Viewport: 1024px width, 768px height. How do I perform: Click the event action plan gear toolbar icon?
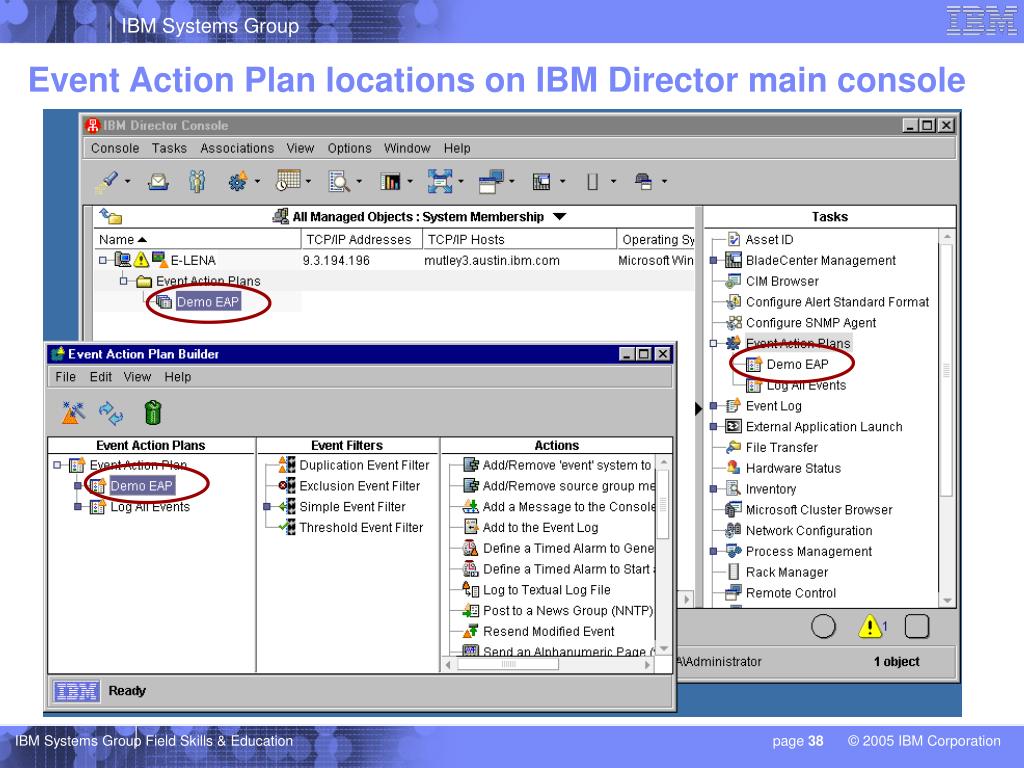coord(238,181)
